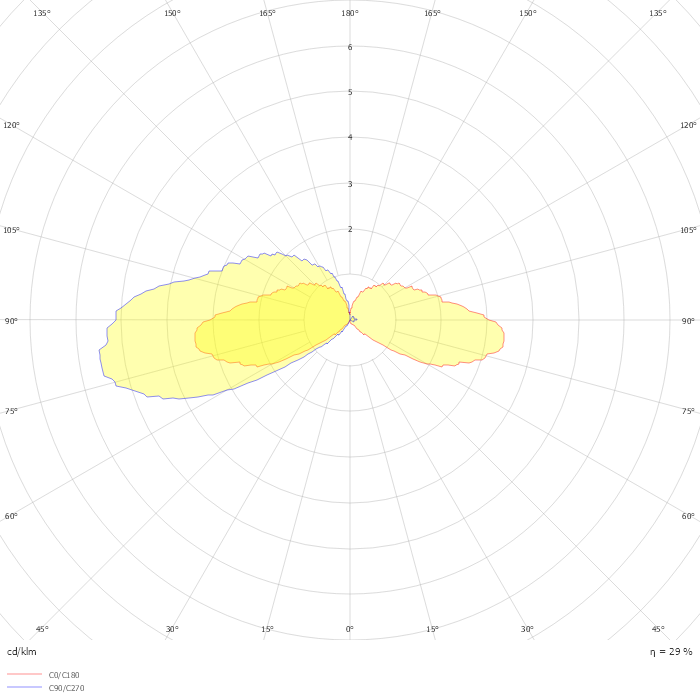This screenshot has height=700, width=700.
Task: Click the small diamond marker at diagram center
Action: pyautogui.click(x=353, y=319)
